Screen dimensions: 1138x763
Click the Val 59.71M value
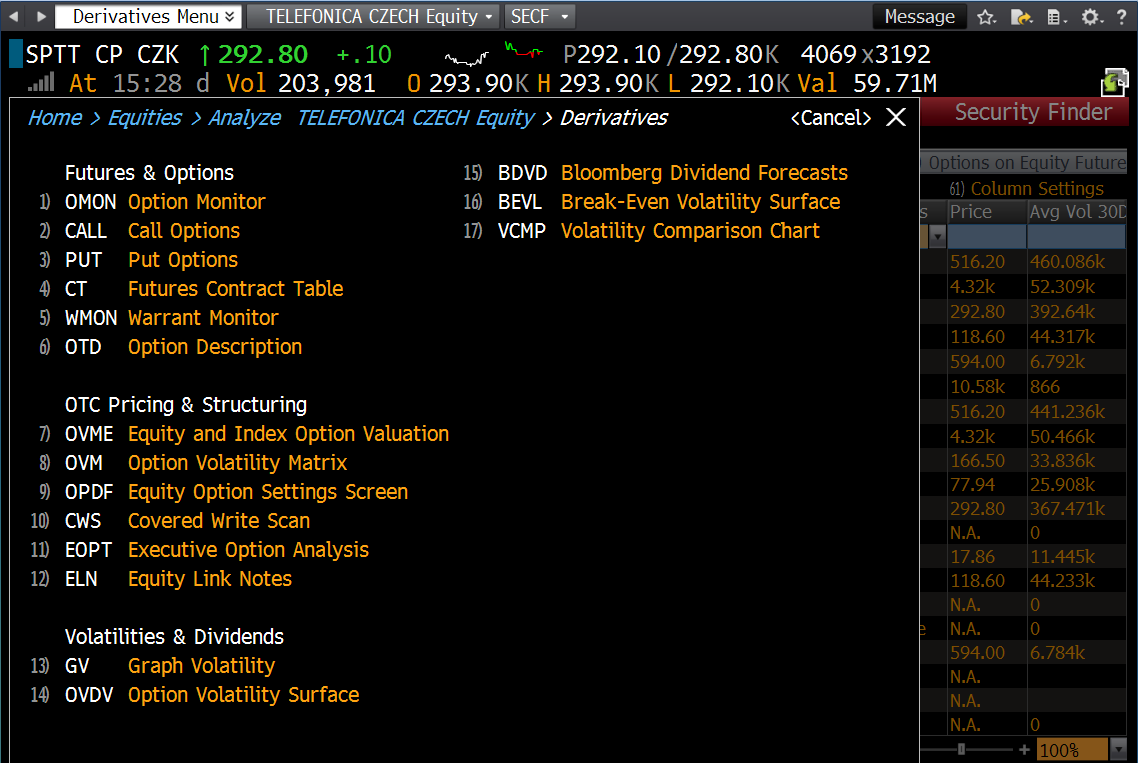point(867,83)
